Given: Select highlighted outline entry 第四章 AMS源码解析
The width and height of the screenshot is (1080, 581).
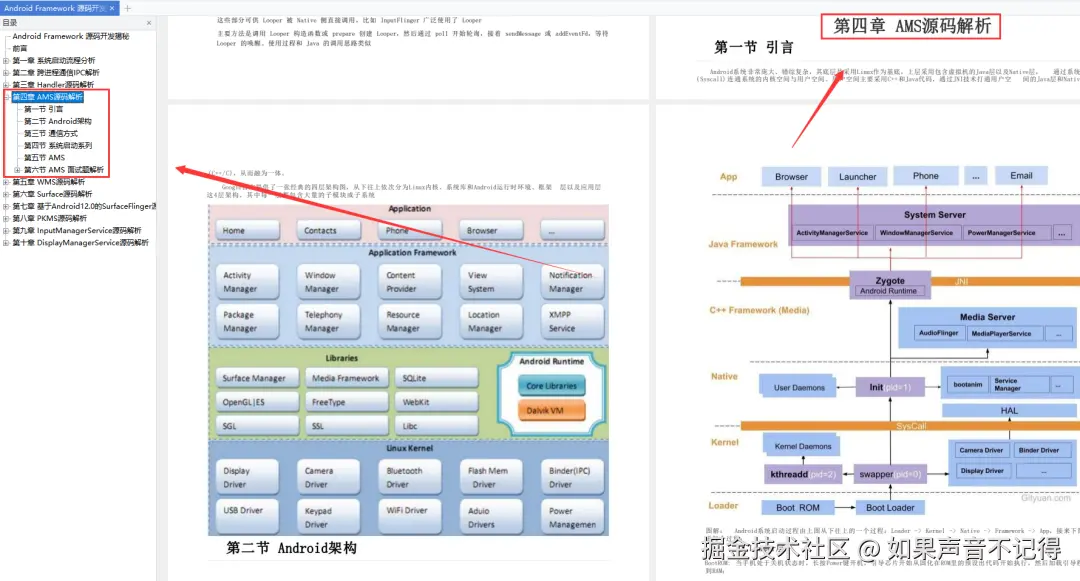Looking at the screenshot, I should coord(48,97).
